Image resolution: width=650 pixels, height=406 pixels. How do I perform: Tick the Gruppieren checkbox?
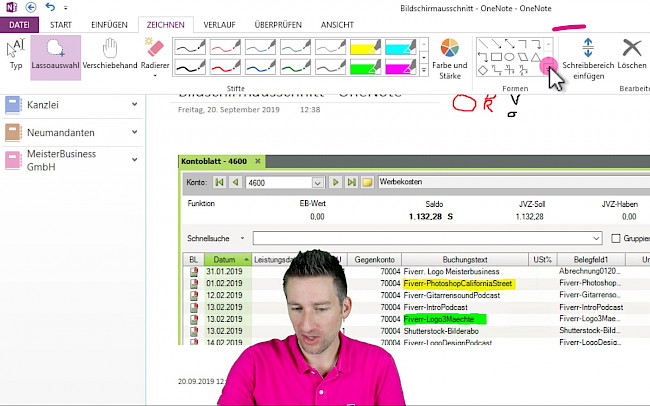point(615,239)
